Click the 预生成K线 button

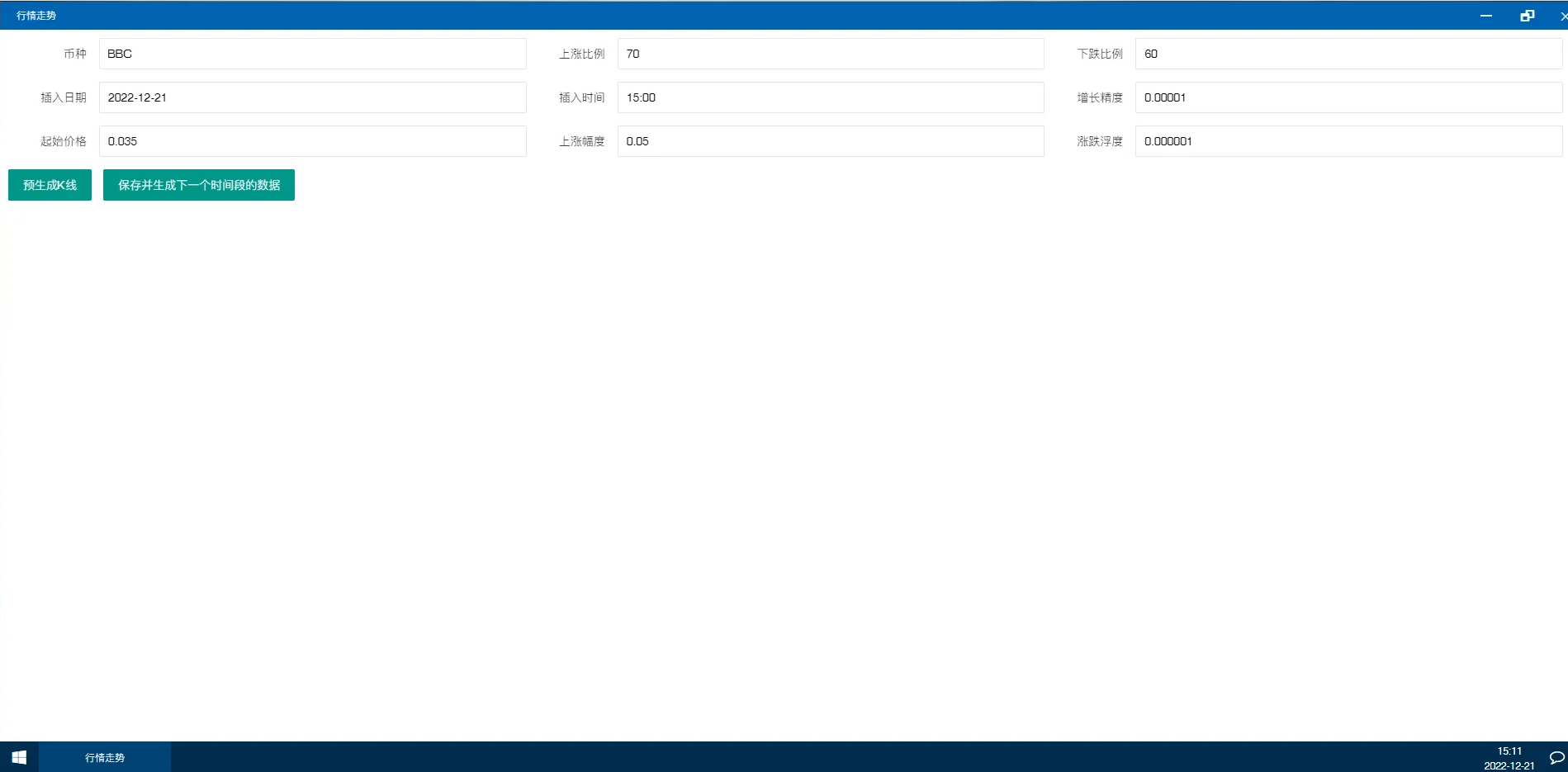coord(50,185)
